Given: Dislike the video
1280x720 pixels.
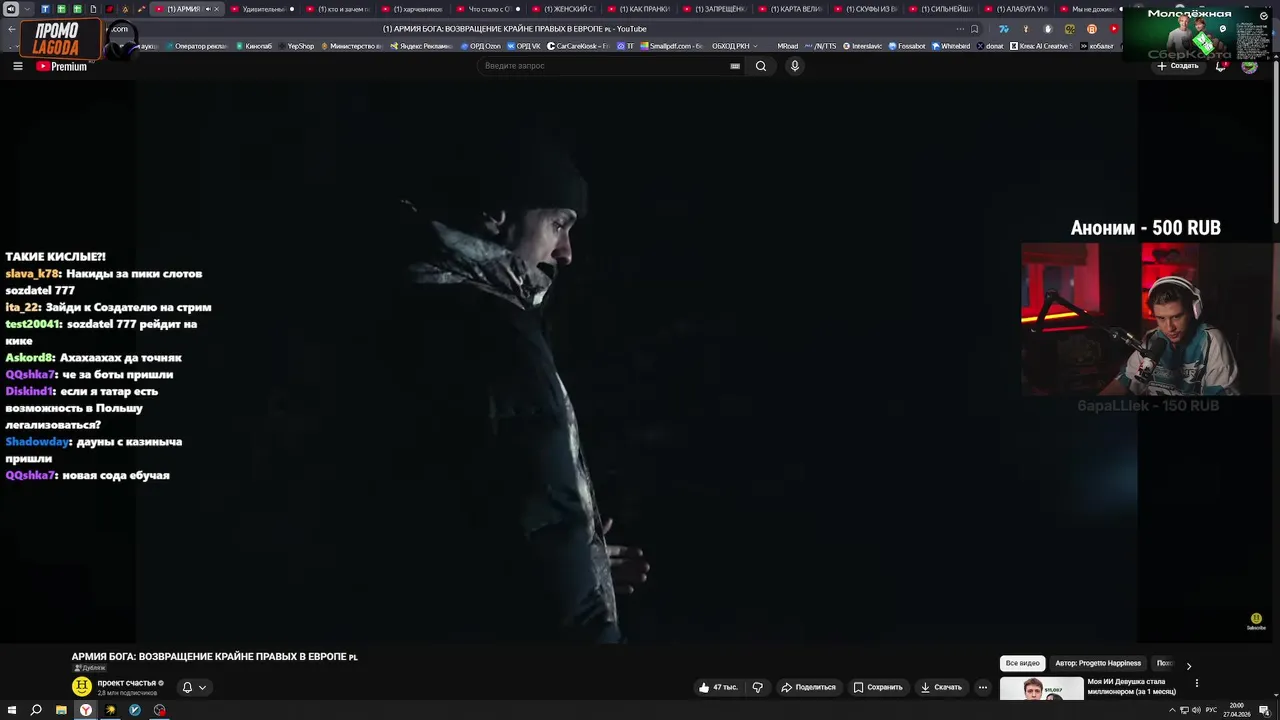Looking at the screenshot, I should [x=757, y=687].
